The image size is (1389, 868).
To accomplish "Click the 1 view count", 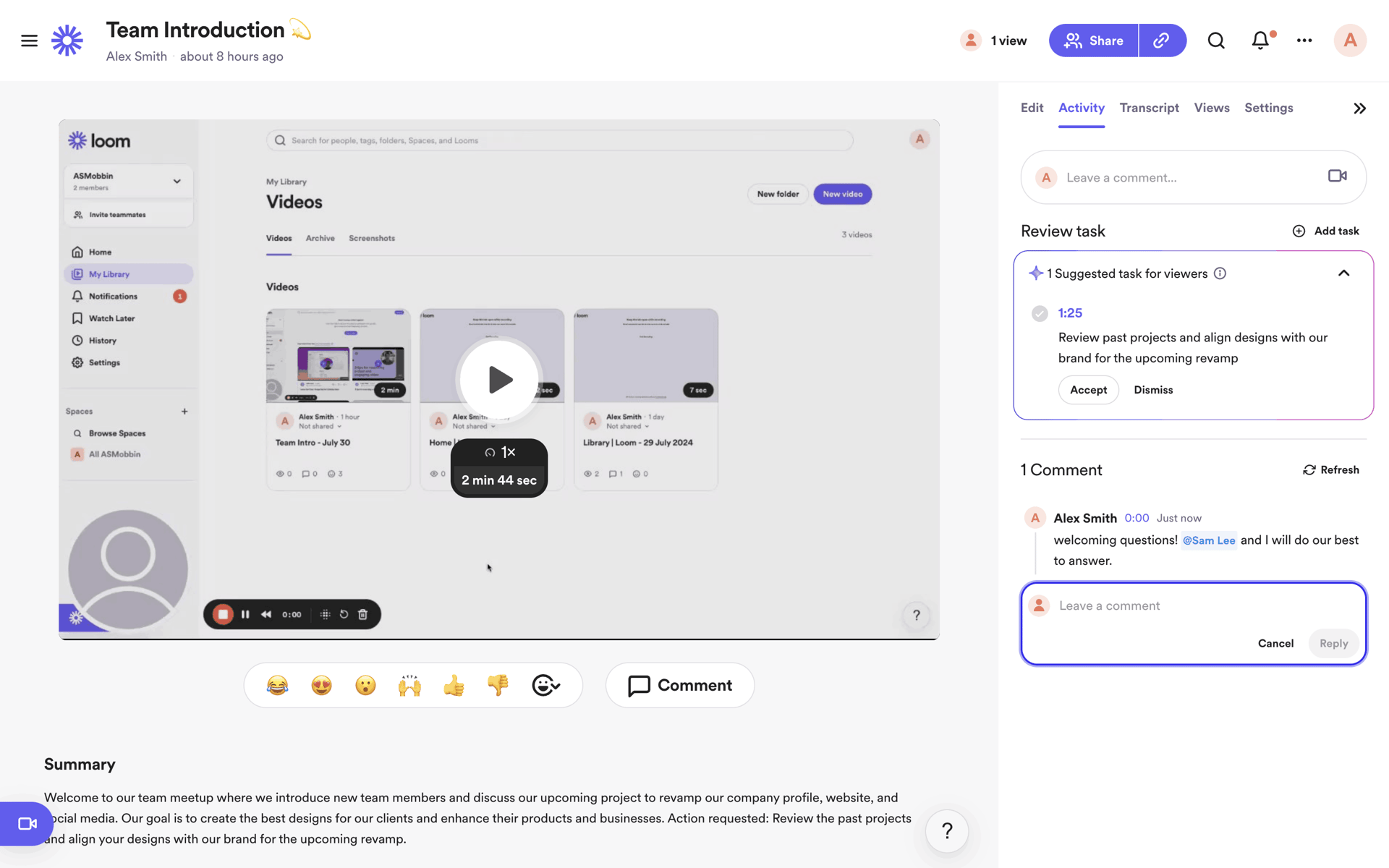I will tap(1008, 41).
